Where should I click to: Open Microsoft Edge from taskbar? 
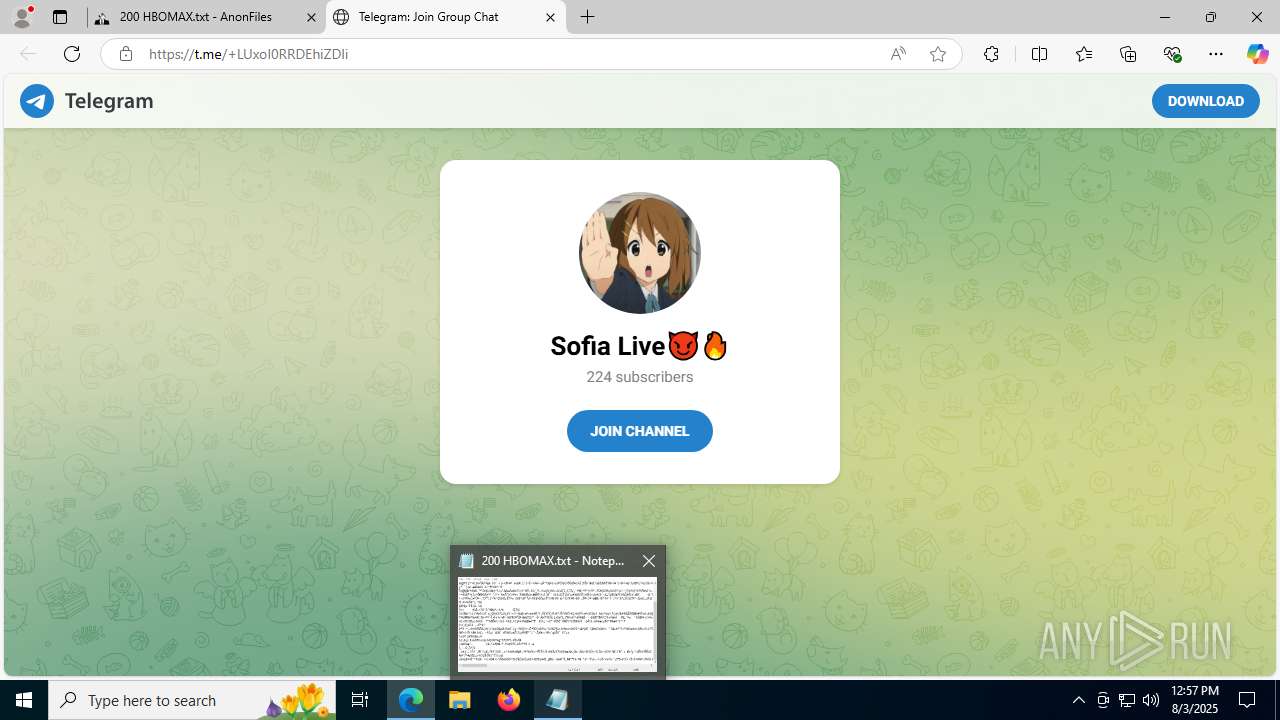coord(411,700)
